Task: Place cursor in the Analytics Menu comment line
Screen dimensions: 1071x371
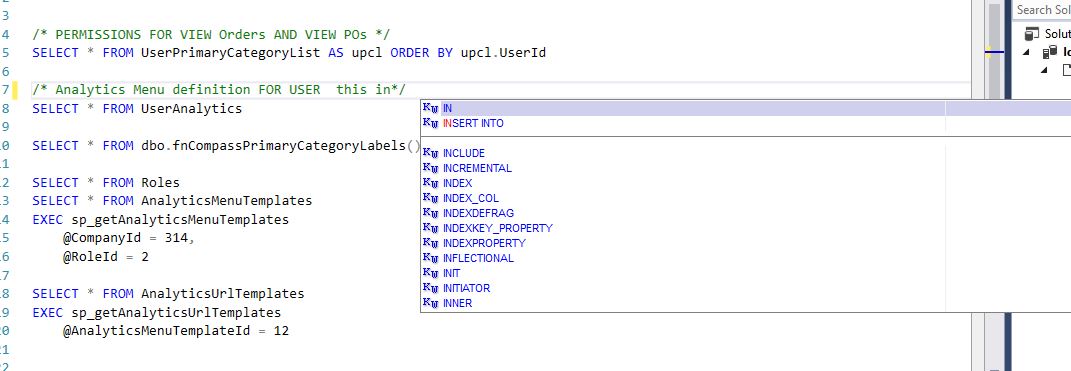Action: [219, 90]
